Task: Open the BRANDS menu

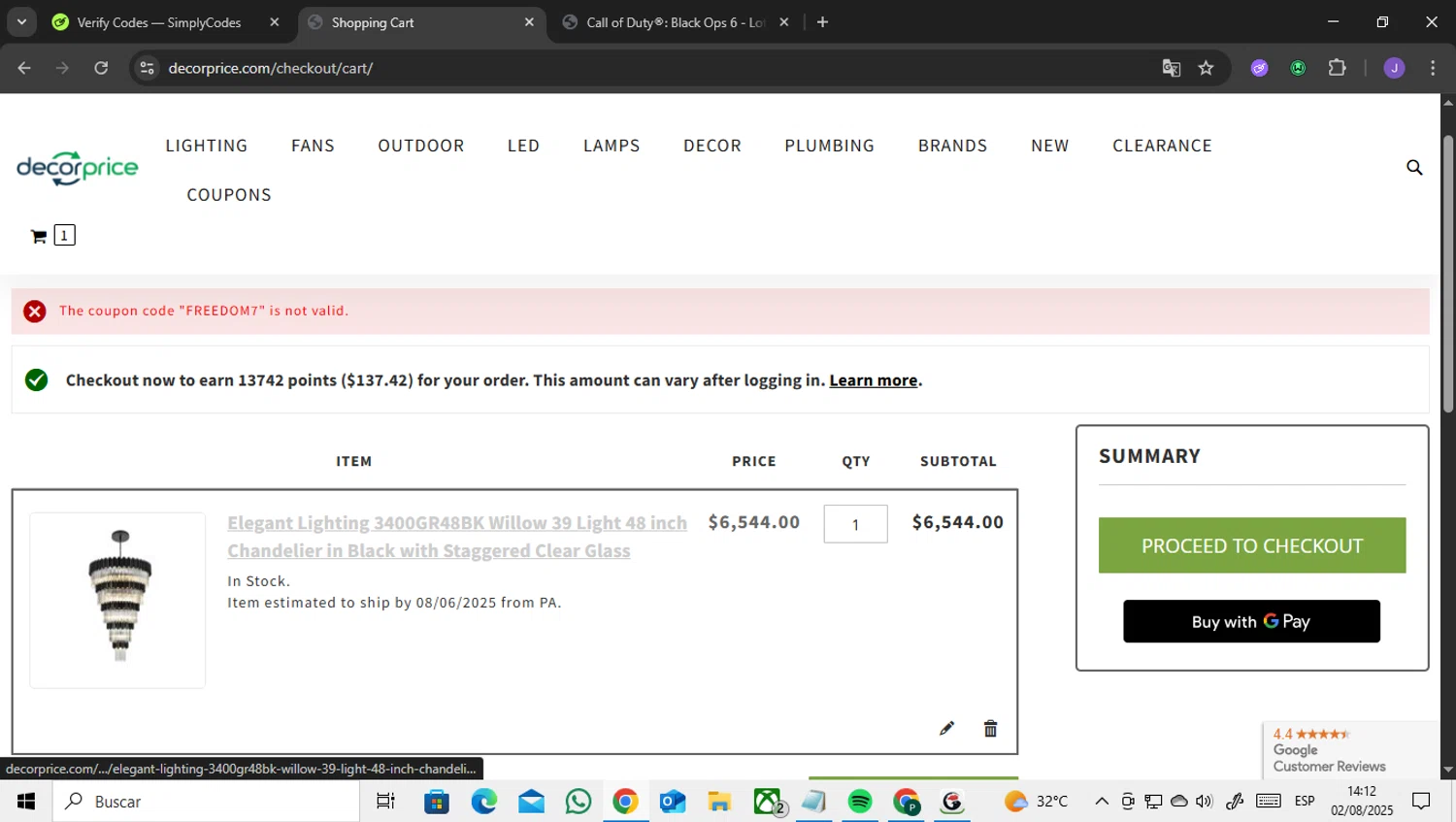Action: [953, 146]
